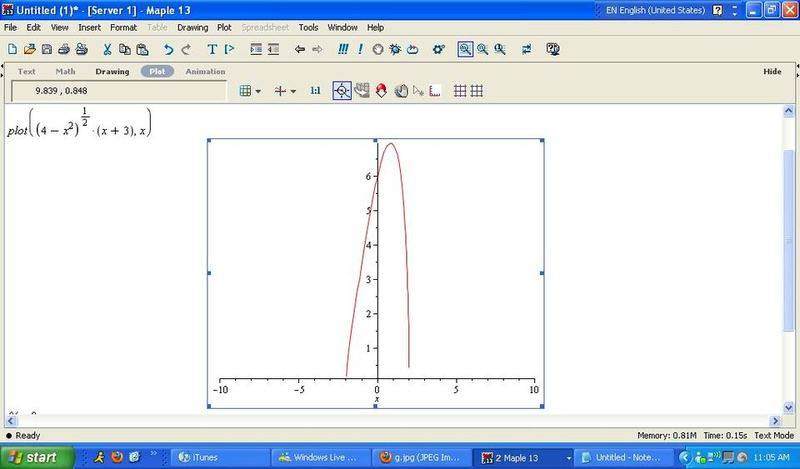This screenshot has width=800, height=469.
Task: Switch to the Plot context tab
Action: tap(157, 71)
